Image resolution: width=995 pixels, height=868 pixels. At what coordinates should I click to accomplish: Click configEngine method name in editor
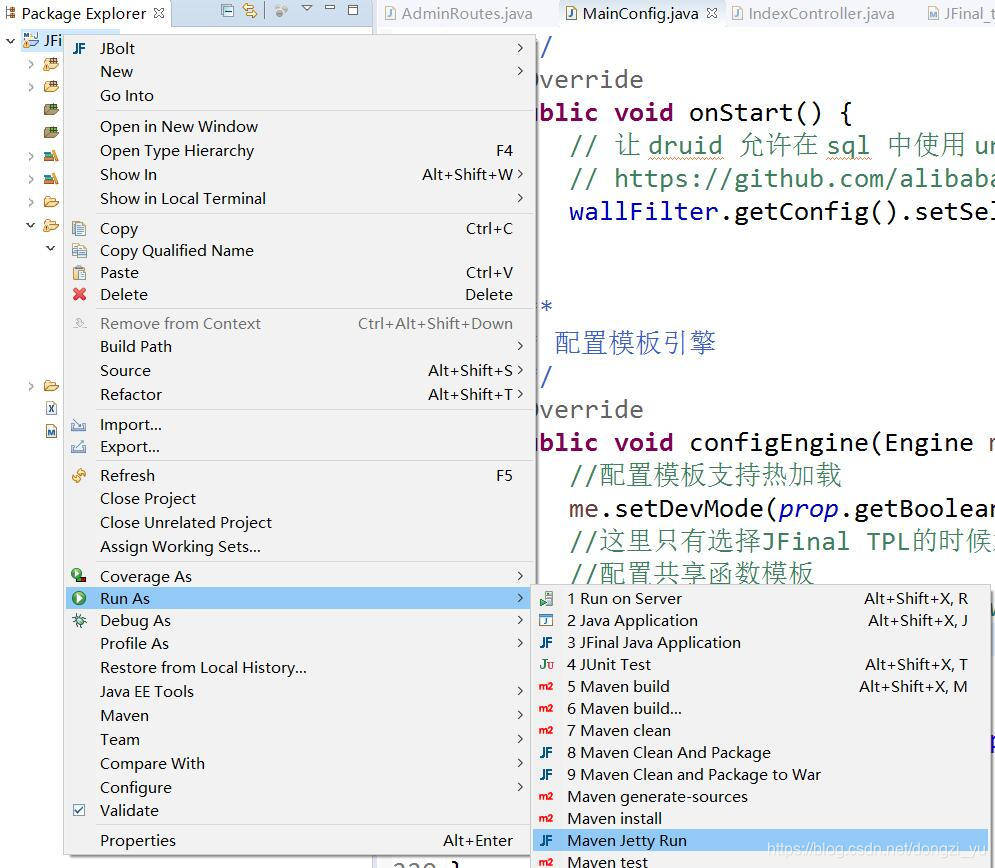[779, 443]
